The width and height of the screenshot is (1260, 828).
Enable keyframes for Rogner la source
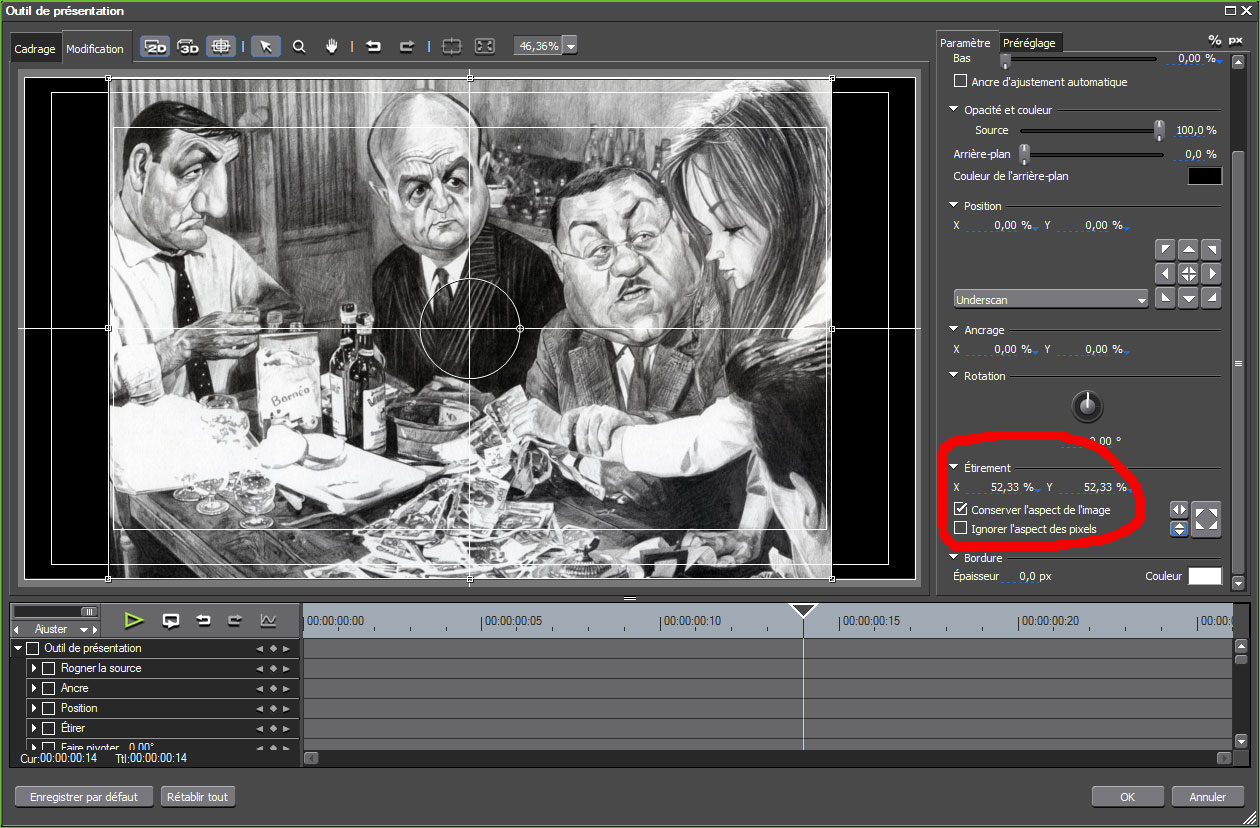(48, 668)
